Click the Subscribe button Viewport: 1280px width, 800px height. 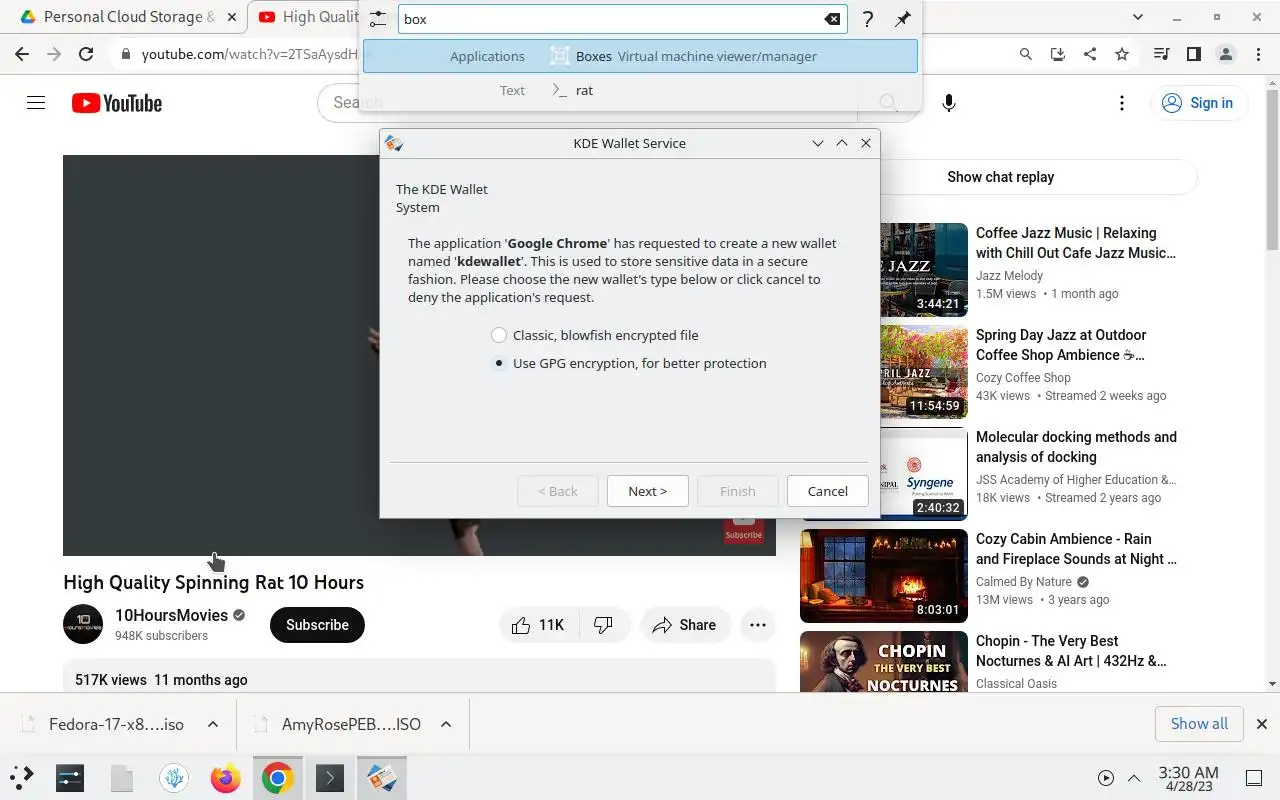click(x=317, y=625)
